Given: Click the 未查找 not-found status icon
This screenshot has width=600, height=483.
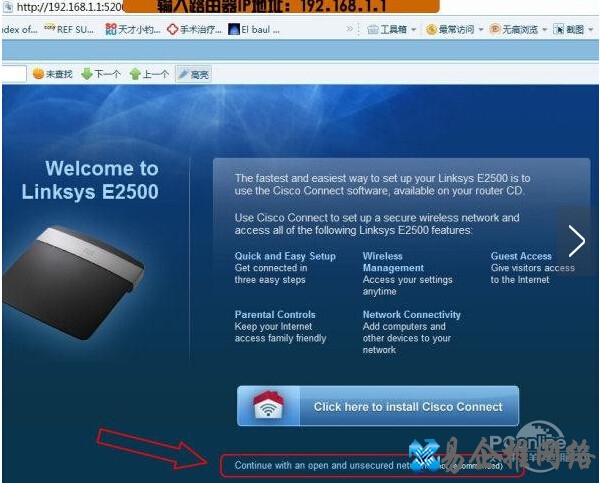Looking at the screenshot, I should [x=38, y=73].
